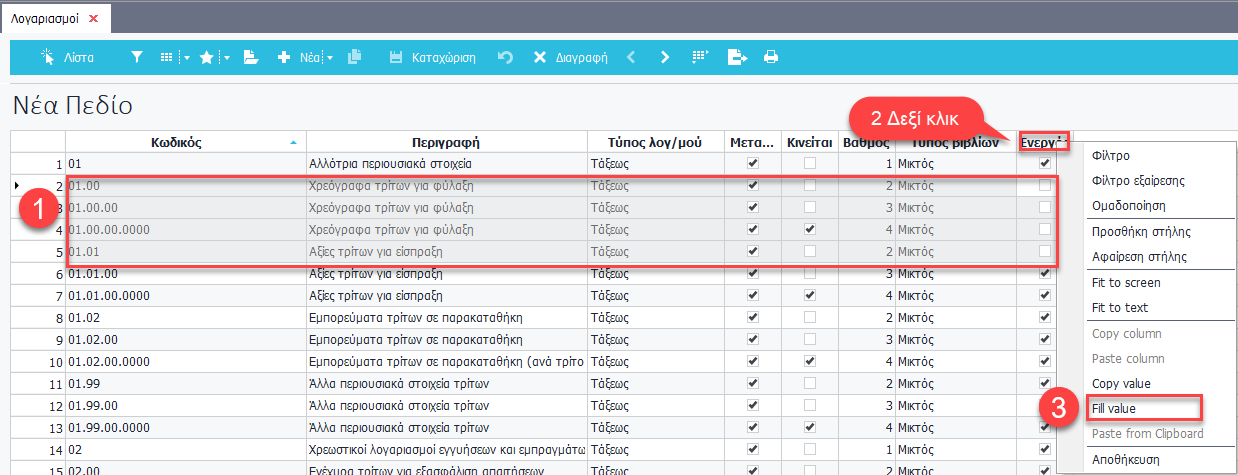Viewport: 1238px width, 475px height.
Task: Click the star favorites icon
Action: pyautogui.click(x=206, y=58)
